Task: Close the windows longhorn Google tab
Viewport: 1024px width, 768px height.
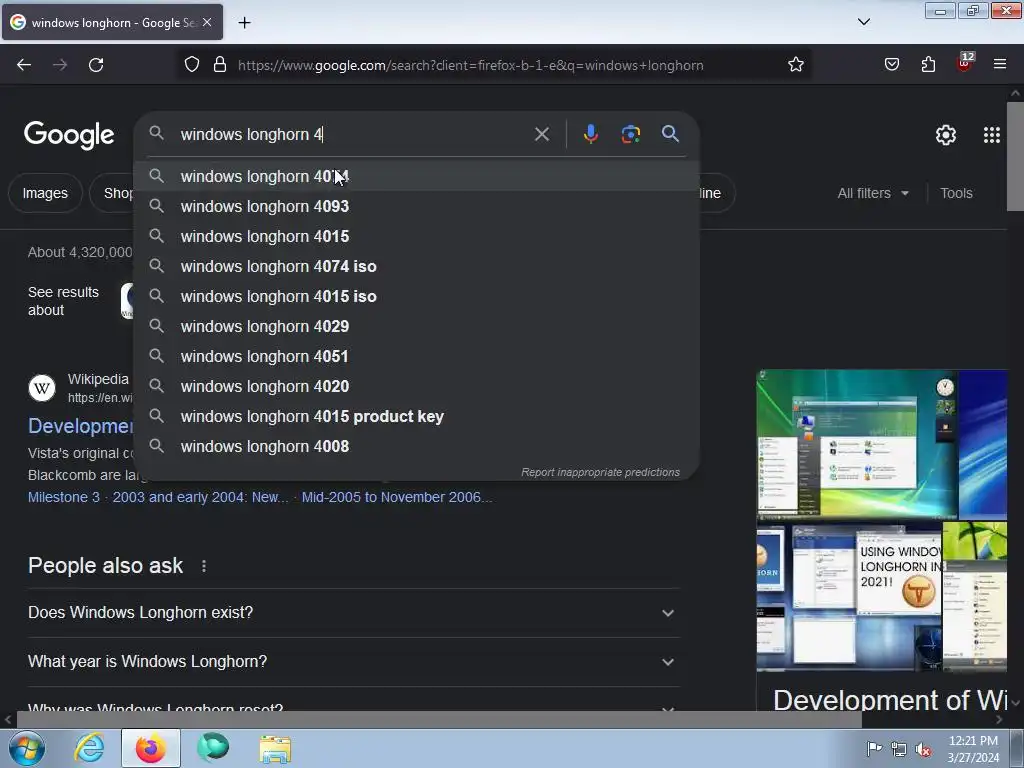Action: tap(207, 22)
